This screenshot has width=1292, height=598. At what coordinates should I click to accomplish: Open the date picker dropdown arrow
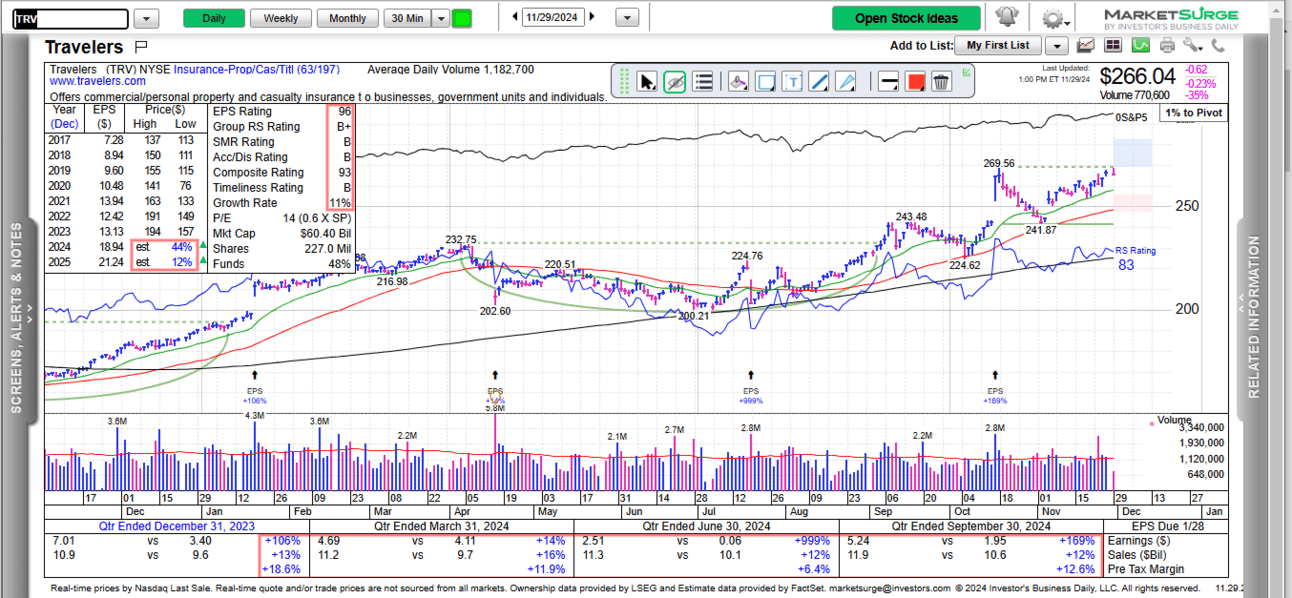pos(628,18)
